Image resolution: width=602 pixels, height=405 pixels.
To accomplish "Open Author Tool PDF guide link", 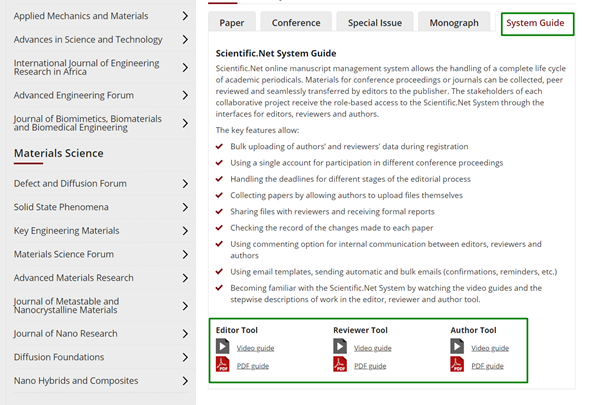I will point(488,366).
